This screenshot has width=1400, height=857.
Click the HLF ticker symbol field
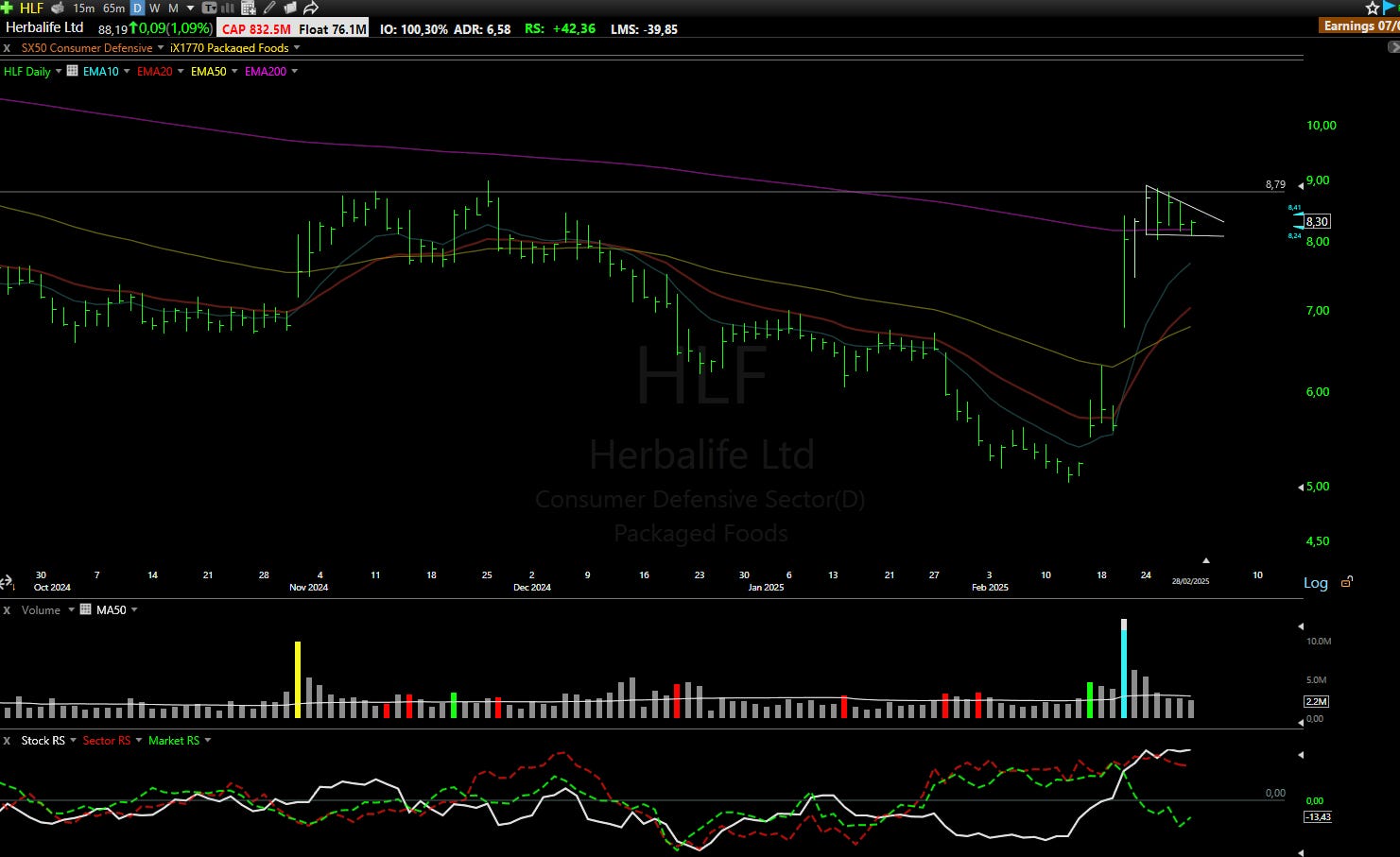click(x=31, y=8)
